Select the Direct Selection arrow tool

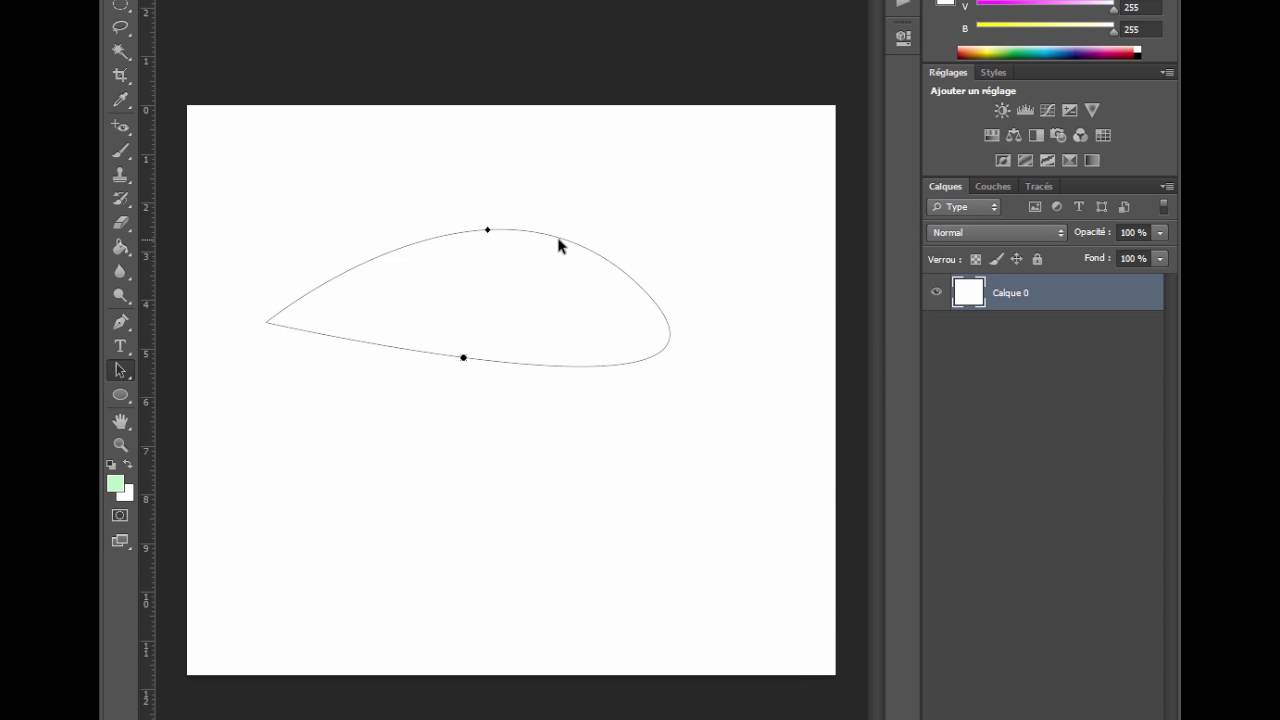tap(120, 370)
